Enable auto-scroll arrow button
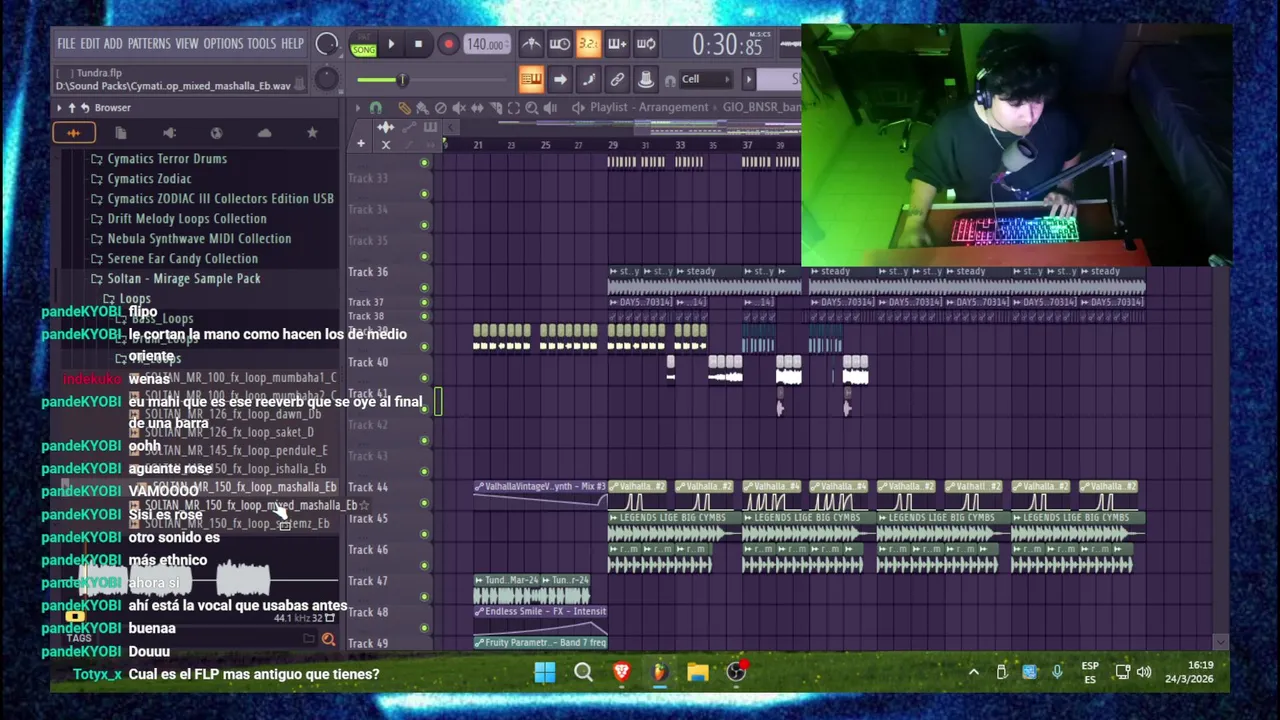The height and width of the screenshot is (720, 1280). (560, 79)
